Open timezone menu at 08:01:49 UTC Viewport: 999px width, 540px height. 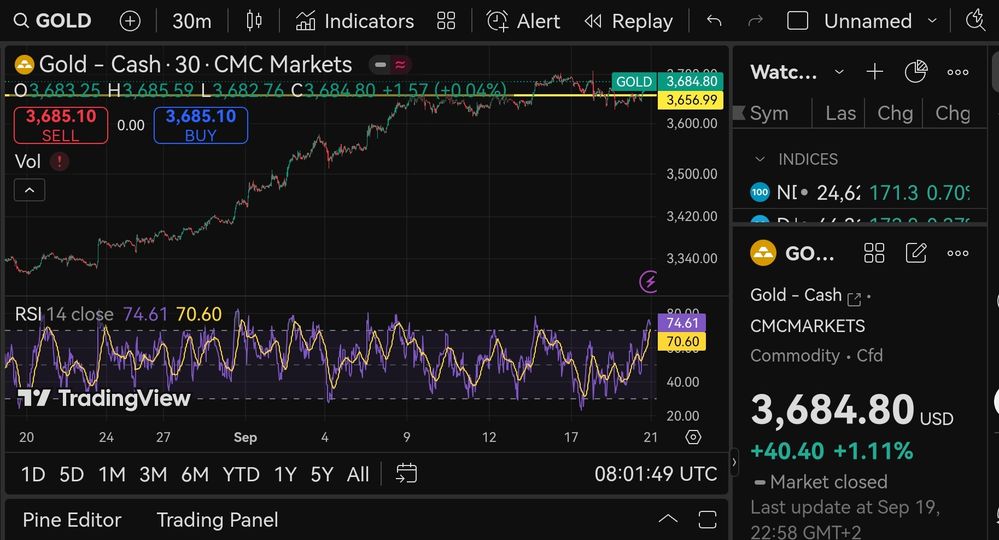655,474
